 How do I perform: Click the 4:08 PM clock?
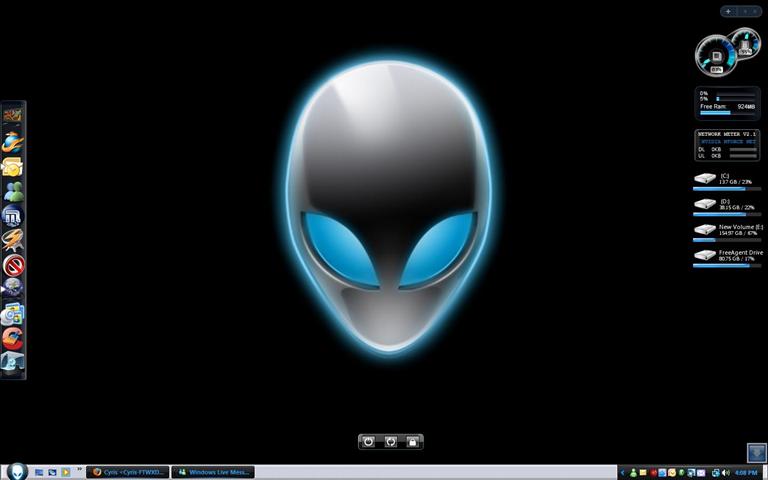click(x=746, y=473)
